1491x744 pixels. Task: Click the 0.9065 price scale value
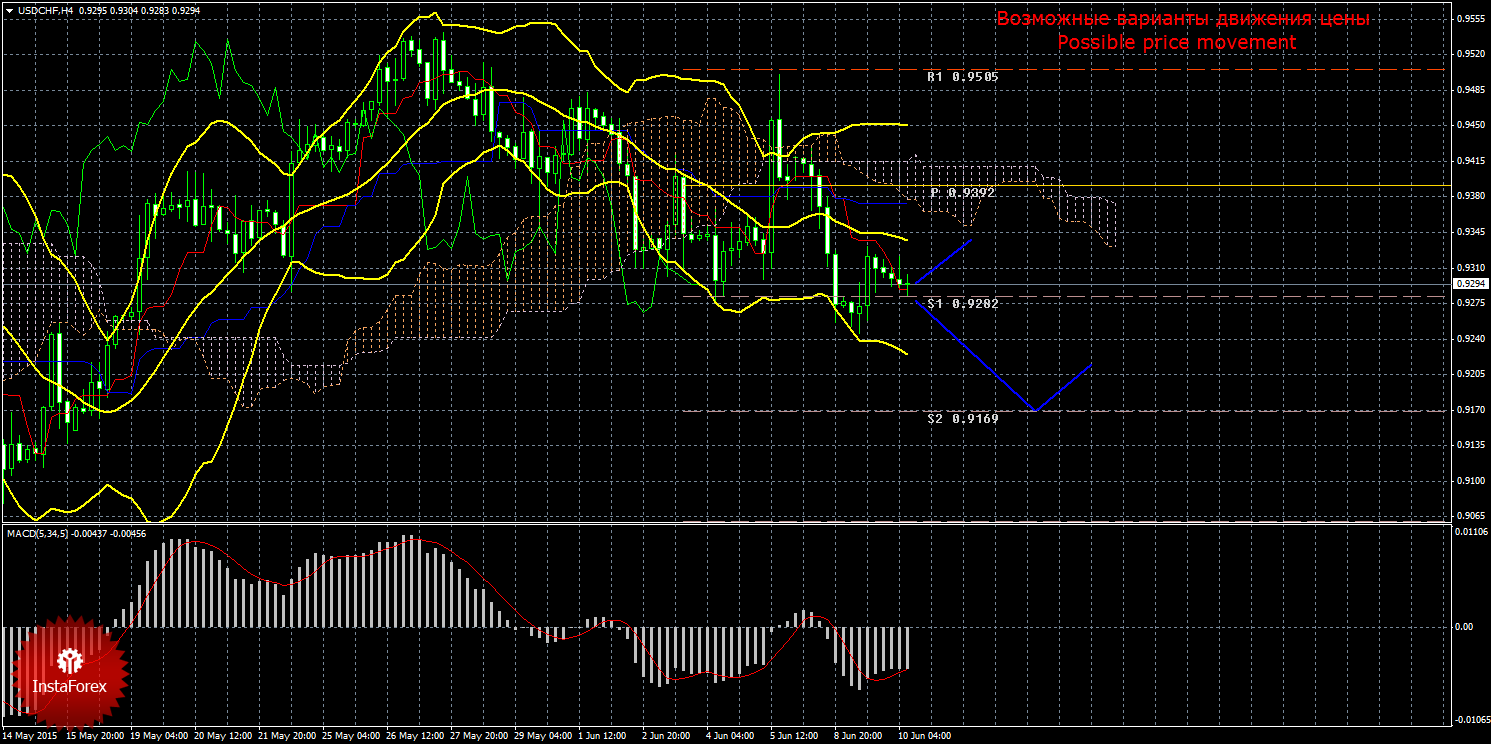click(1469, 516)
